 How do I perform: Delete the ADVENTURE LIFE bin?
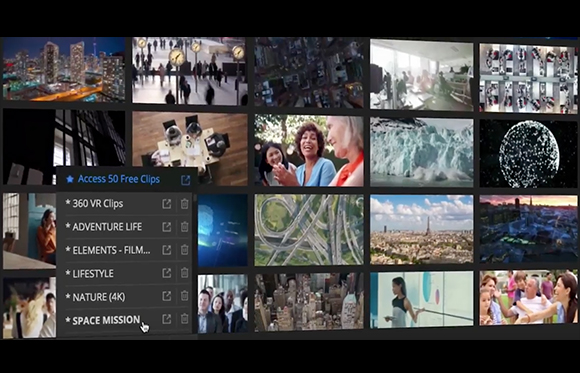184,227
